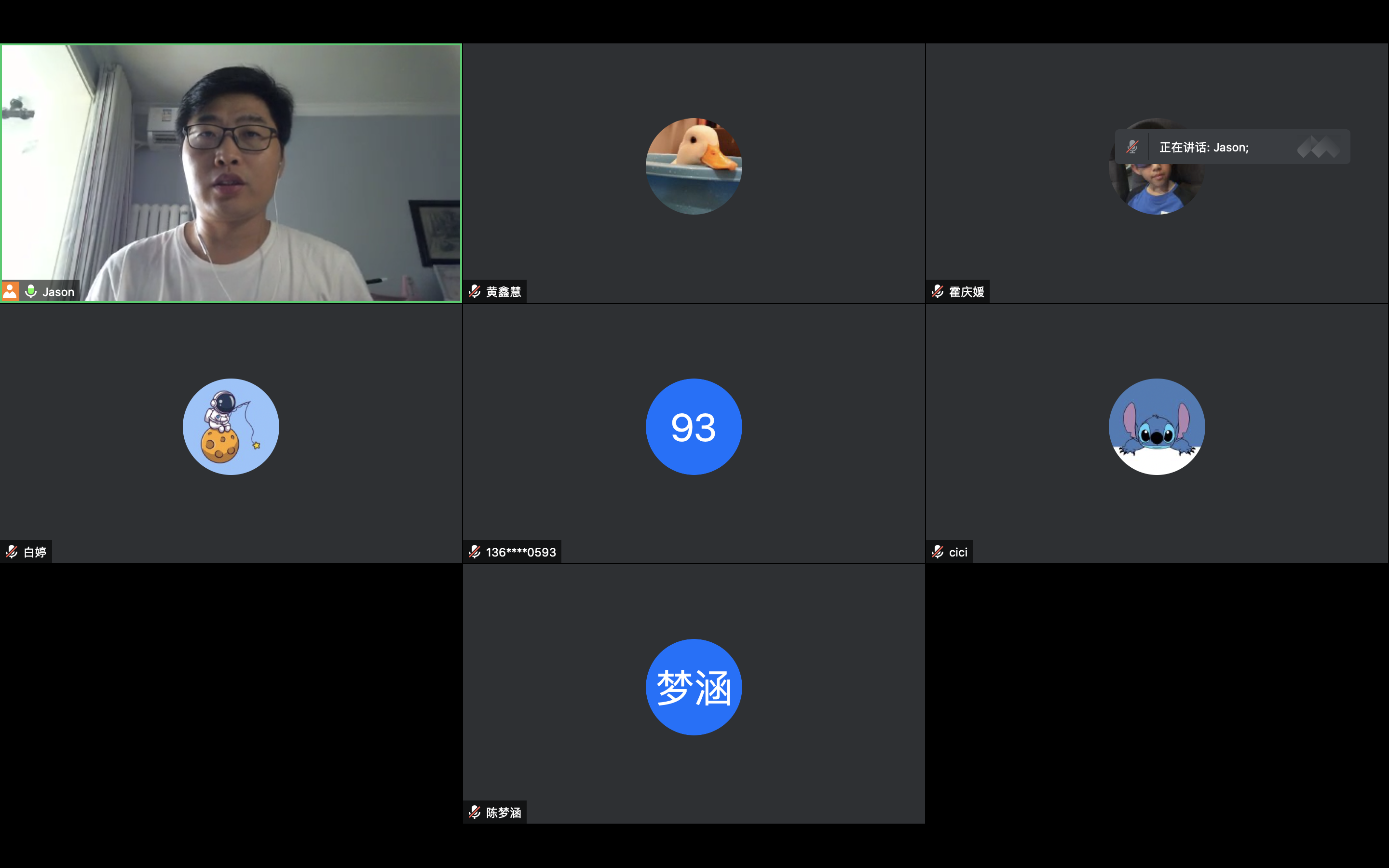Click muted mic icon next to 黄鑫慧
This screenshot has height=868, width=1389.
pos(475,292)
